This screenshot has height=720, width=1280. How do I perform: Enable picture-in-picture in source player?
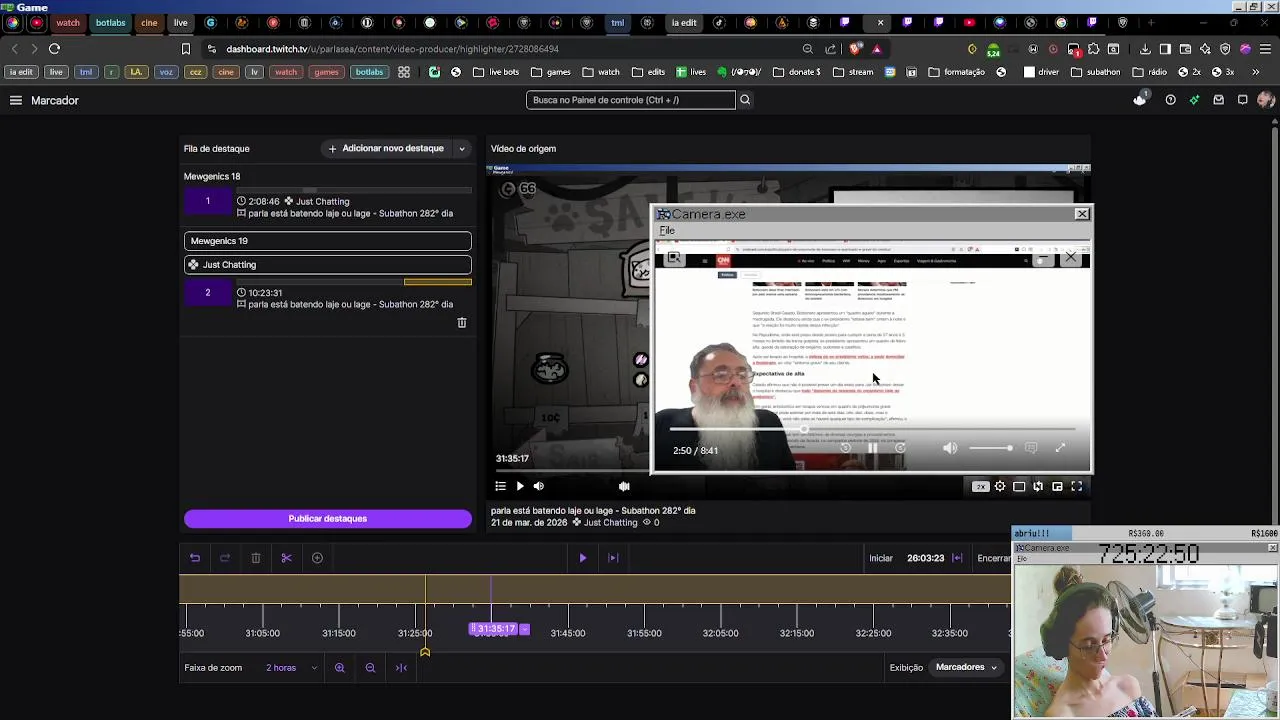click(x=1057, y=486)
